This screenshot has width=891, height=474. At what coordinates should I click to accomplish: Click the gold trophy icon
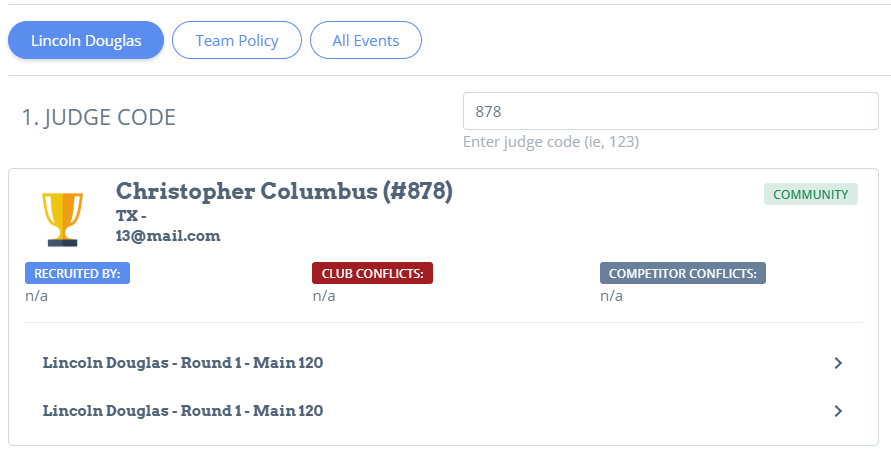click(63, 219)
